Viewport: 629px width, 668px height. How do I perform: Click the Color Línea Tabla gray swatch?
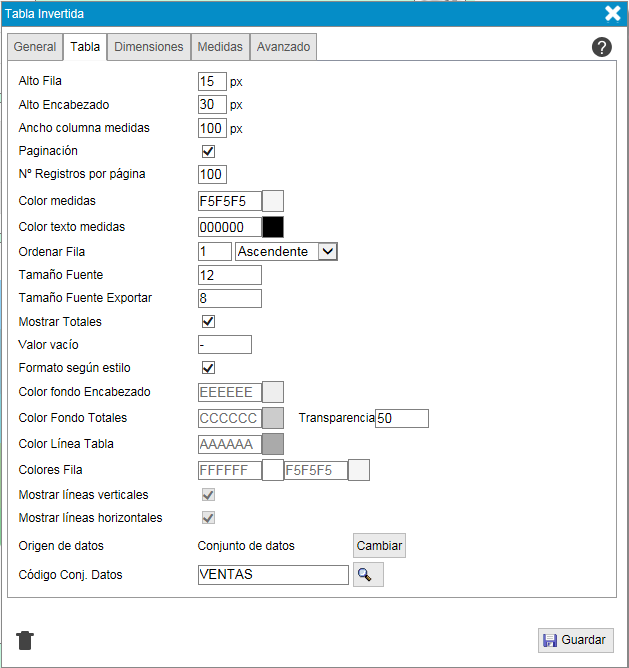[x=273, y=444]
